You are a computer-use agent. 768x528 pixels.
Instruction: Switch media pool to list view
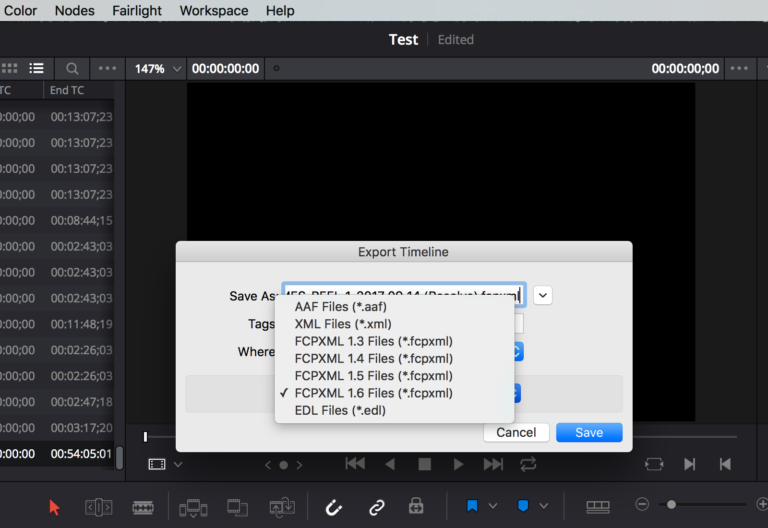click(37, 69)
